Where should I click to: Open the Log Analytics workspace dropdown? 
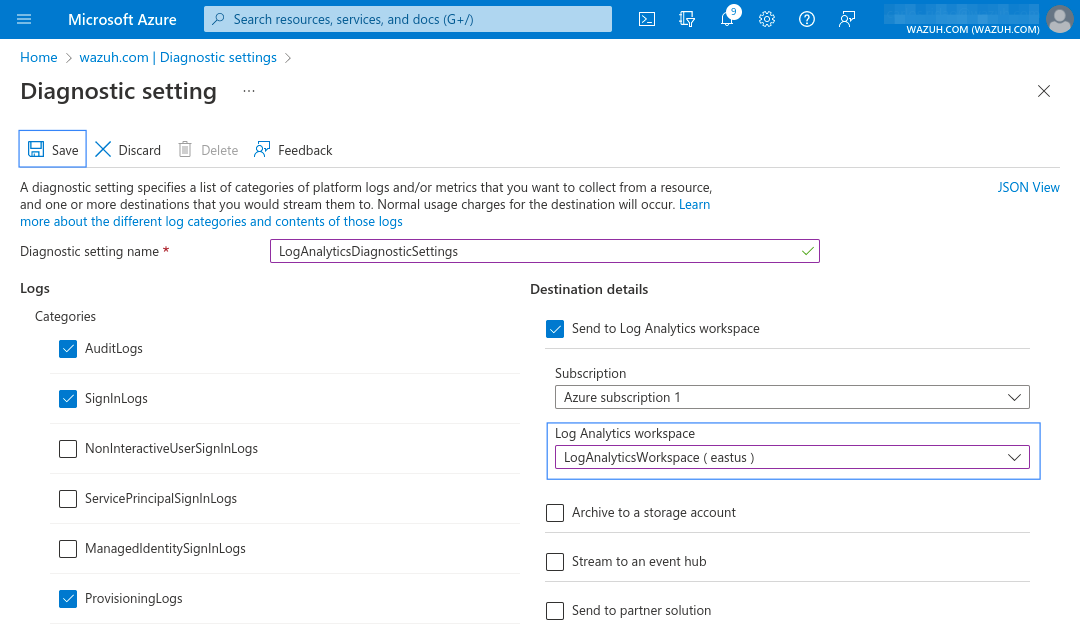792,457
